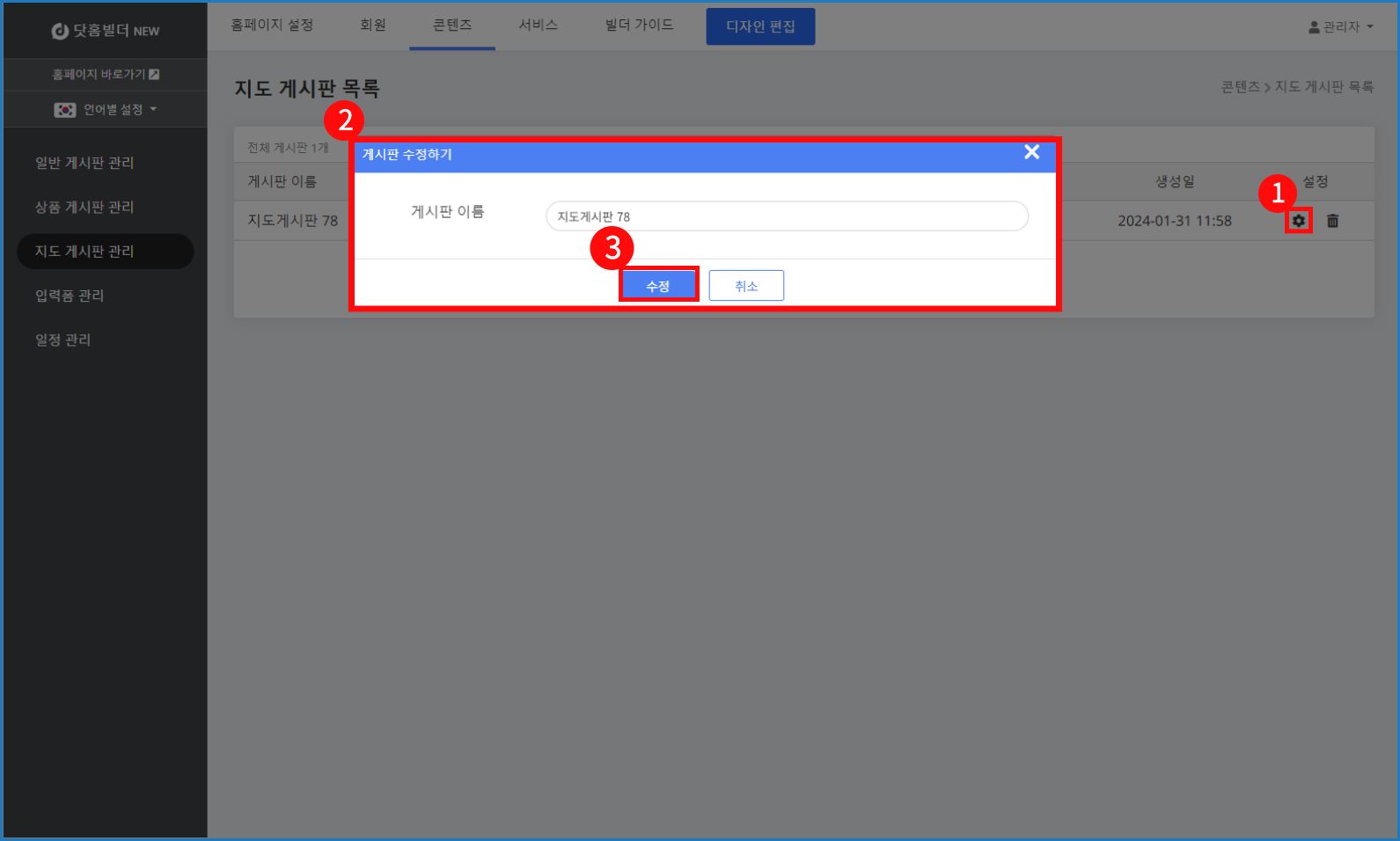This screenshot has width=1400, height=841.
Task: Go to 일반 게시판 관리 in sidebar
Action: tap(84, 163)
